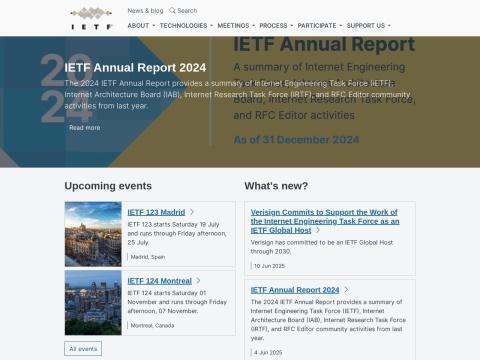Click the Search magnifier icon
The width and height of the screenshot is (480, 360).
point(172,11)
